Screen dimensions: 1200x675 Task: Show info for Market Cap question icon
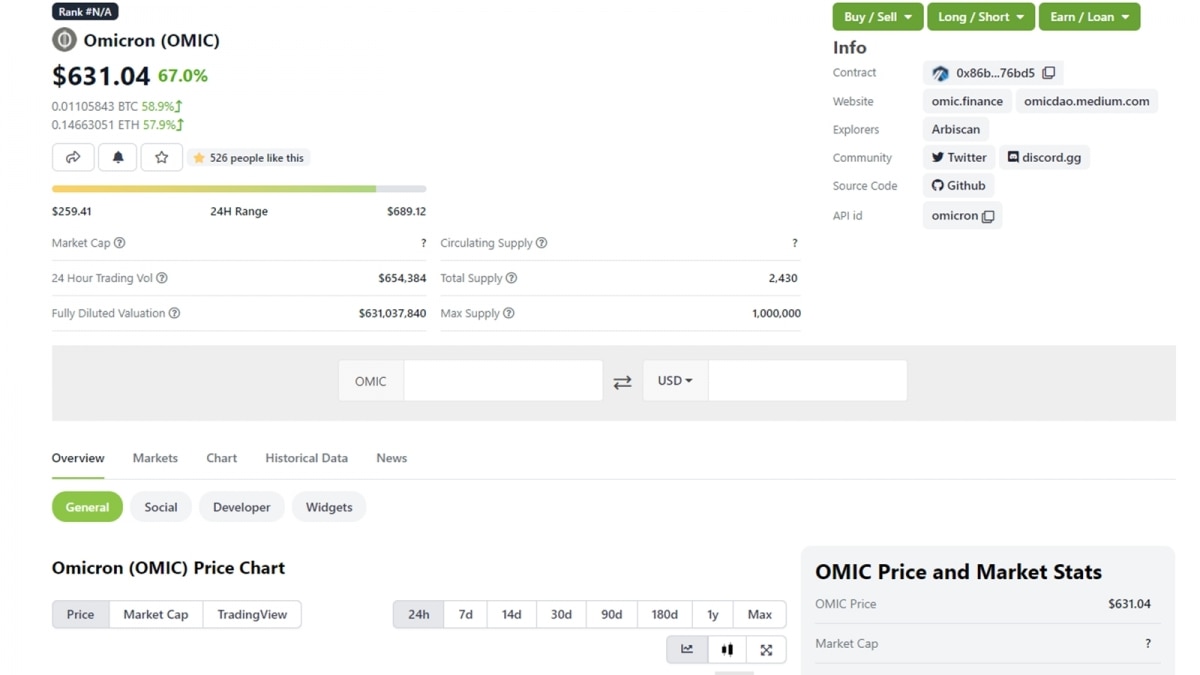point(120,243)
